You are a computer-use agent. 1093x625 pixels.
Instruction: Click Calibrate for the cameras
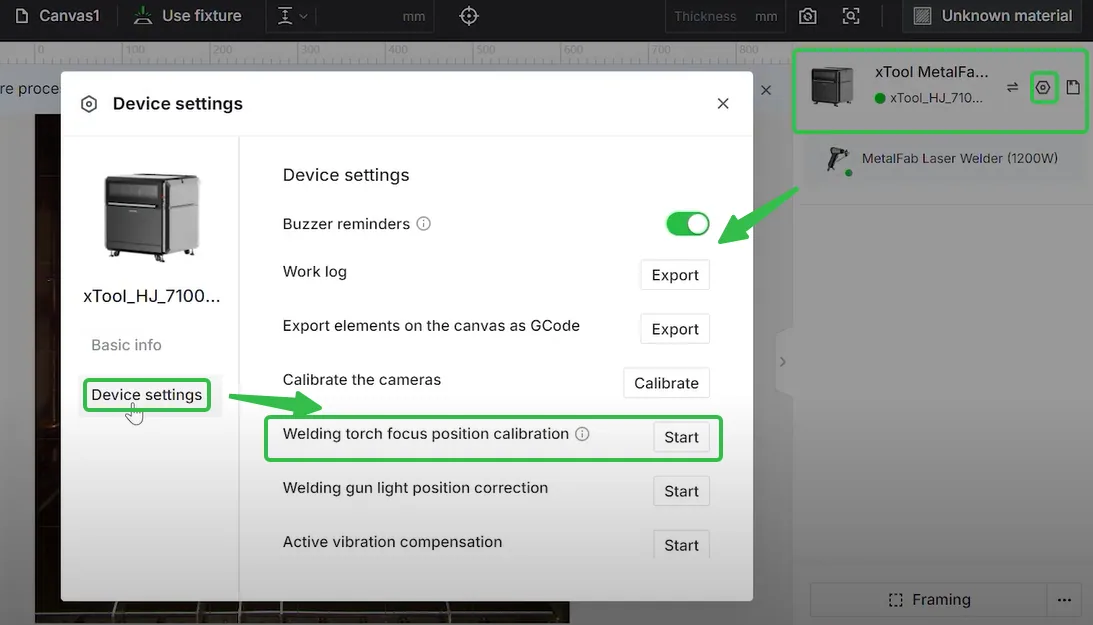[666, 383]
